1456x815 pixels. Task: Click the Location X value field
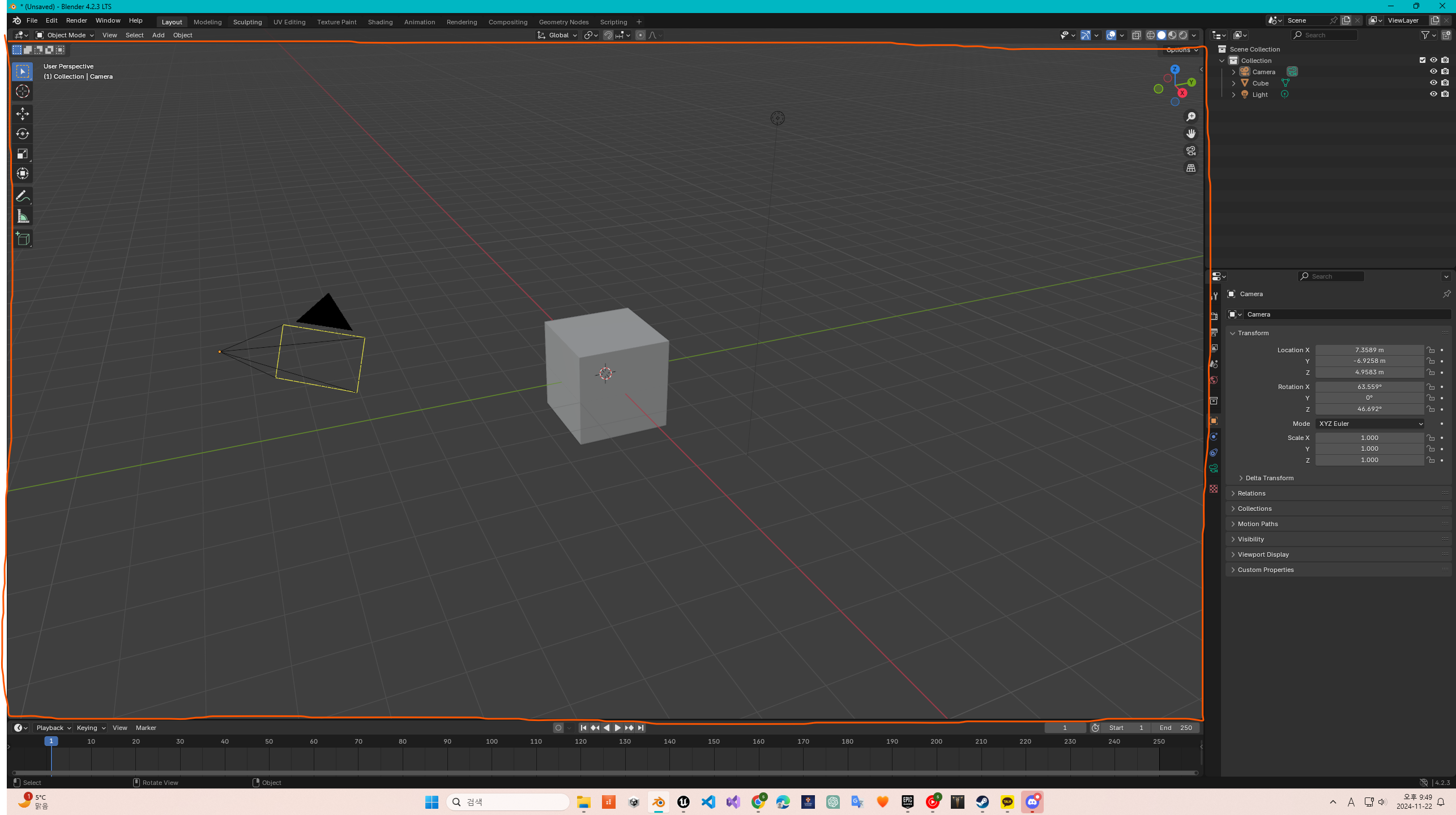pyautogui.click(x=1369, y=350)
